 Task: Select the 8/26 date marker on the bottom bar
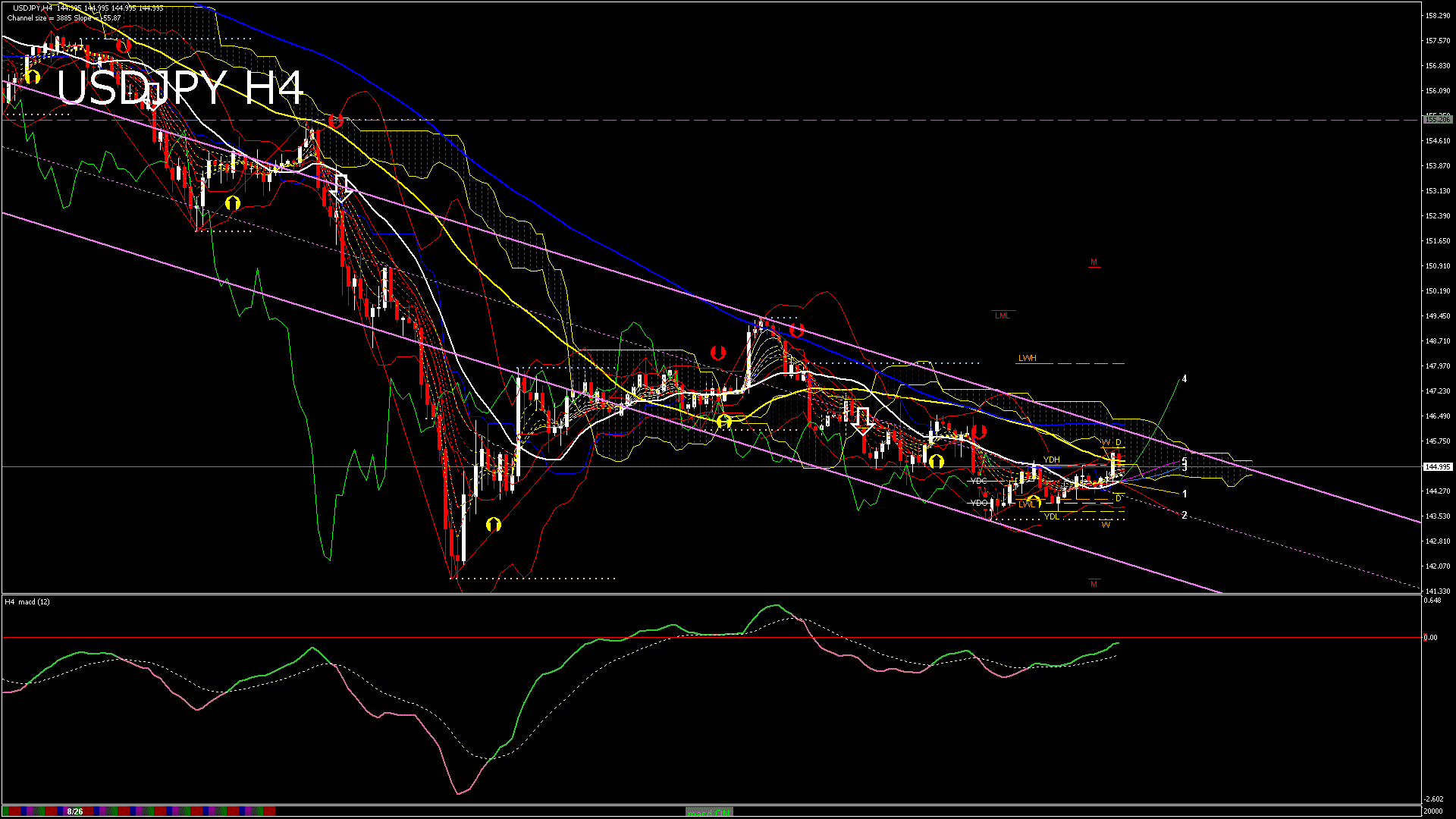pyautogui.click(x=74, y=811)
